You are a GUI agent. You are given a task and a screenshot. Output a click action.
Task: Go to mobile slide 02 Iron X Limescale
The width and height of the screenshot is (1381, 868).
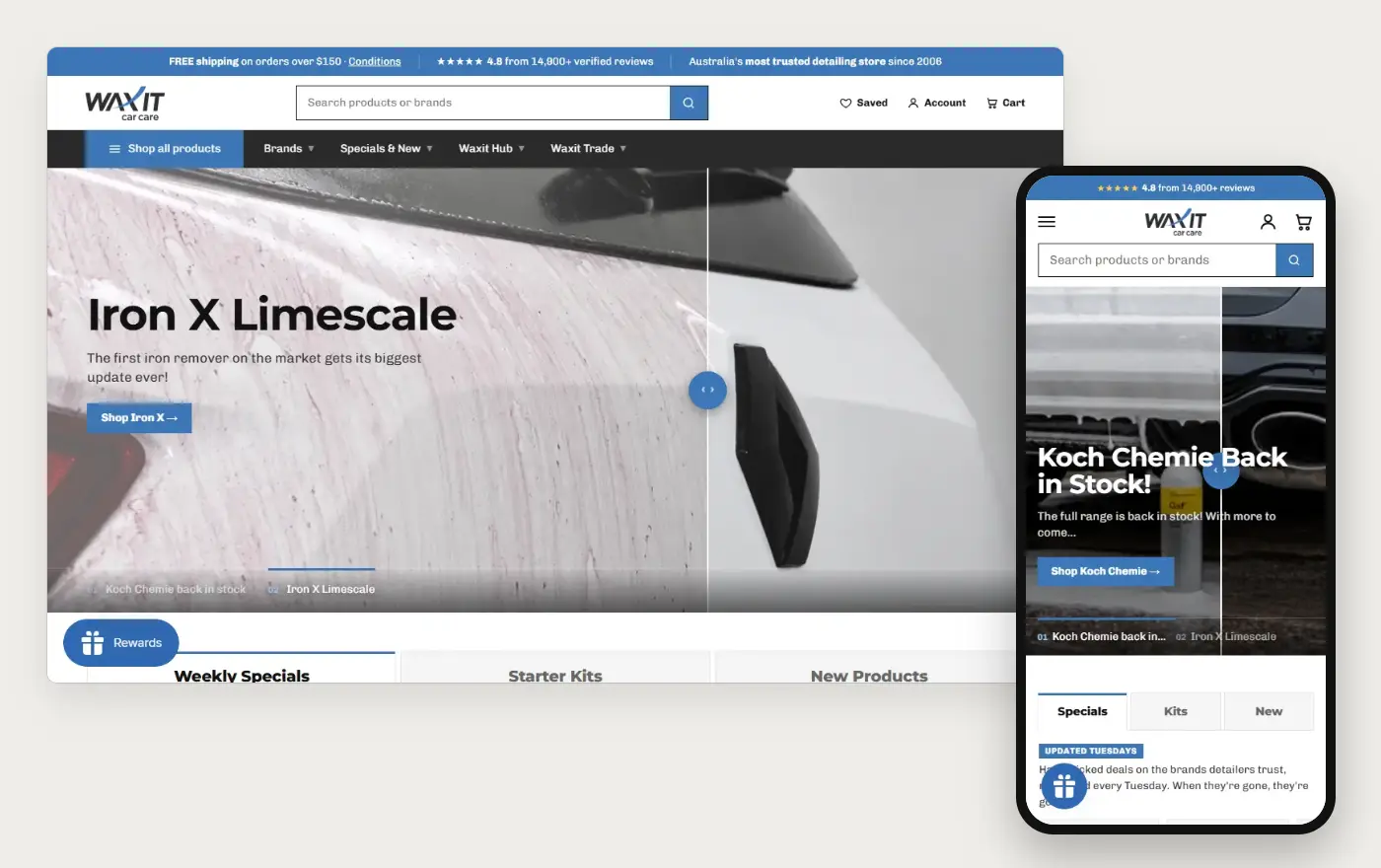[x=1226, y=636]
